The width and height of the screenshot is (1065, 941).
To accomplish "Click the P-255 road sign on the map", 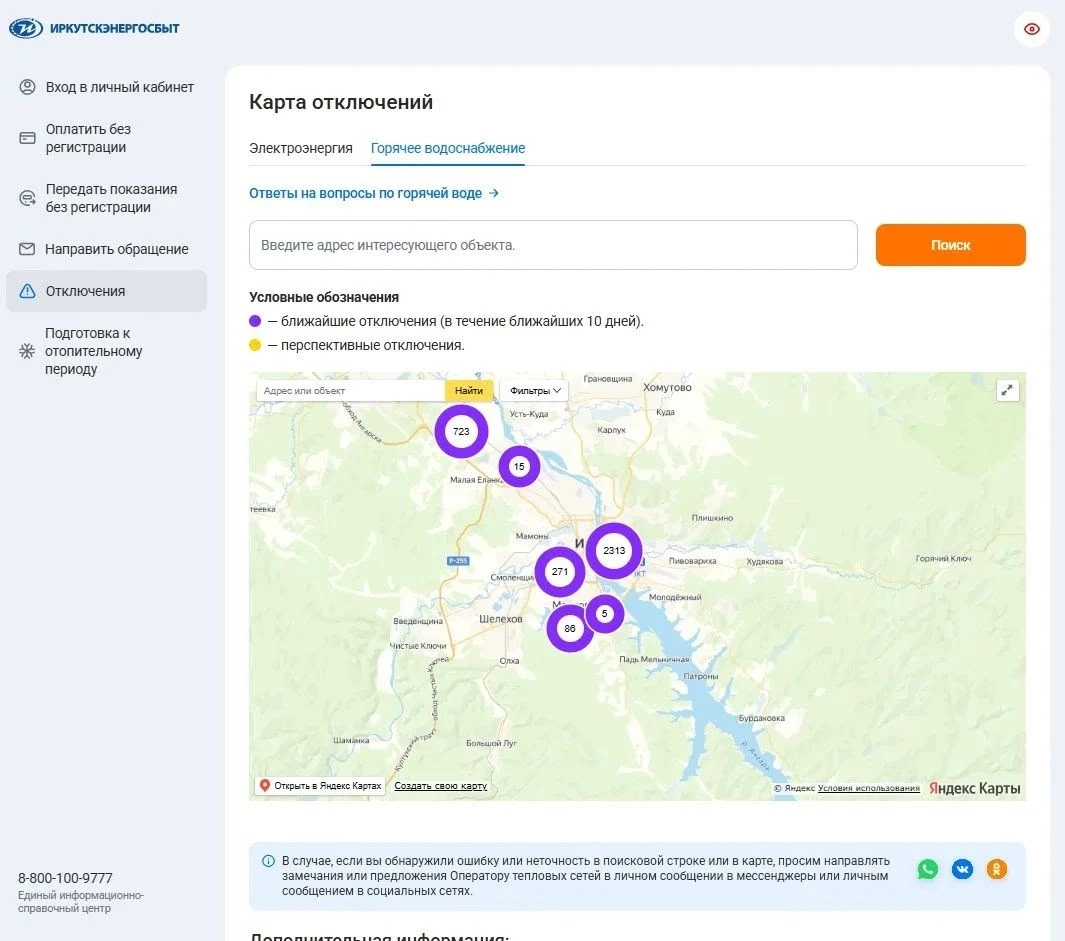I will tap(458, 561).
